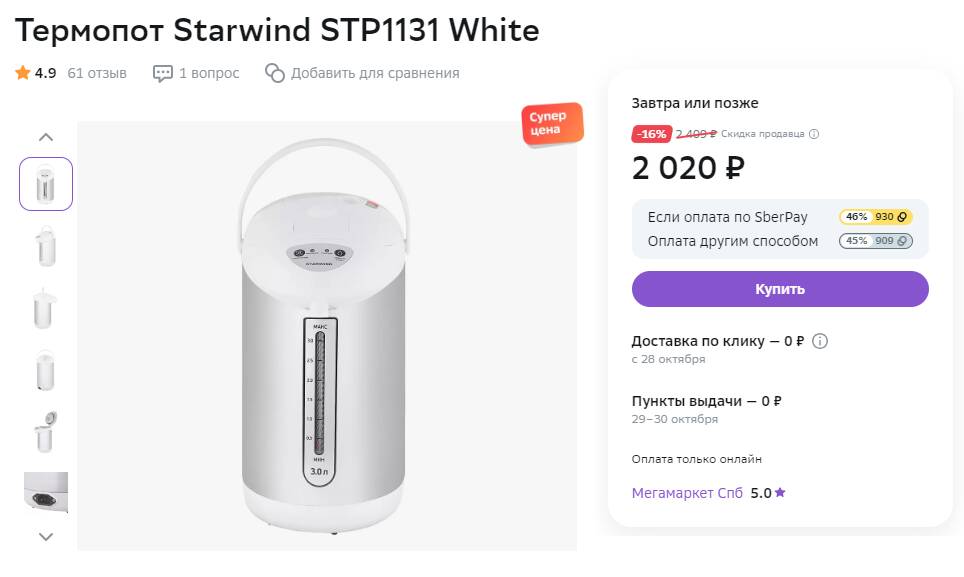Click info icon next to seller discount
Screen dimensions: 964x577
pos(814,134)
